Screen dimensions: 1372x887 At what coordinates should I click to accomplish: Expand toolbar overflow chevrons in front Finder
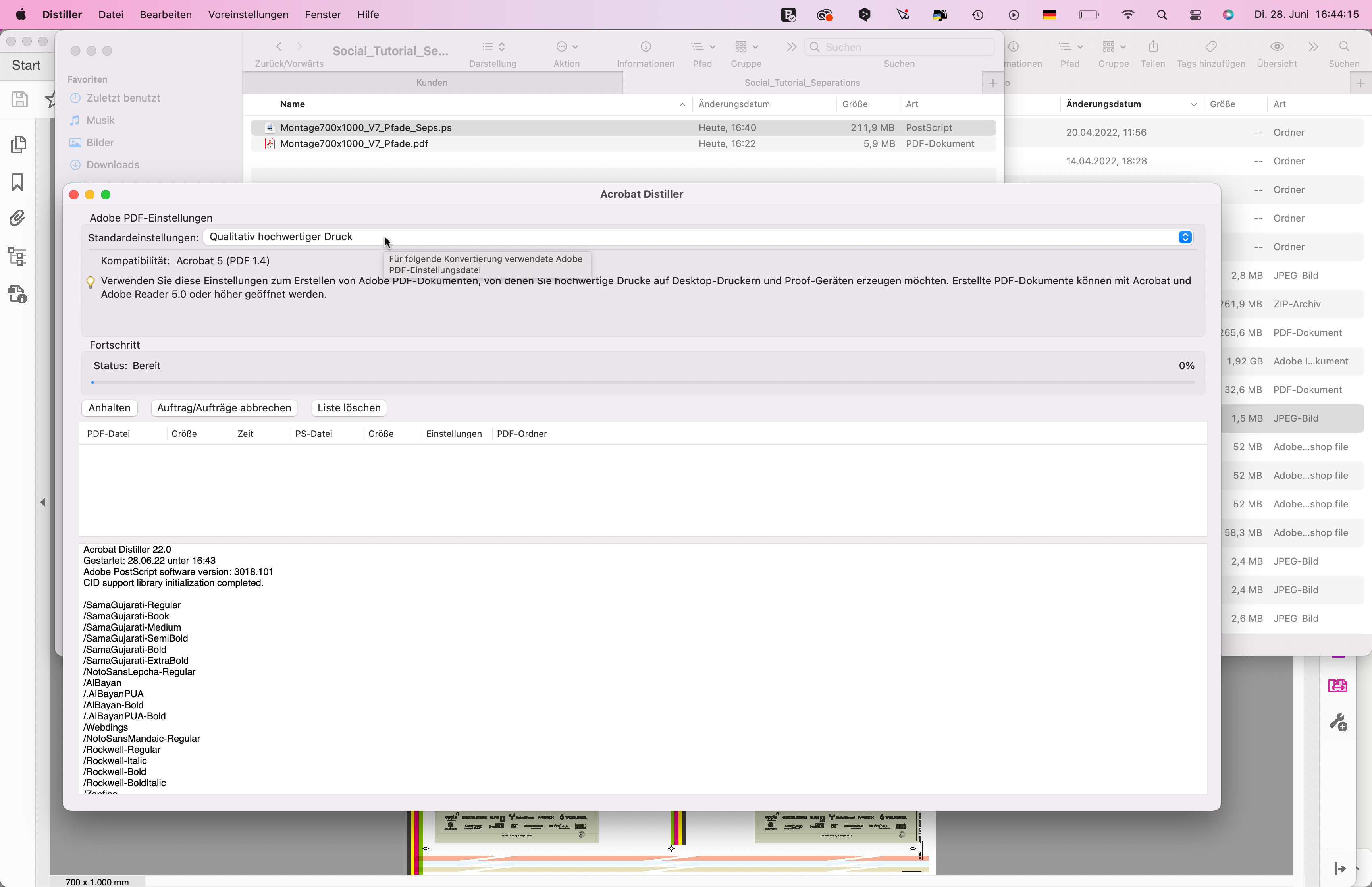(791, 47)
